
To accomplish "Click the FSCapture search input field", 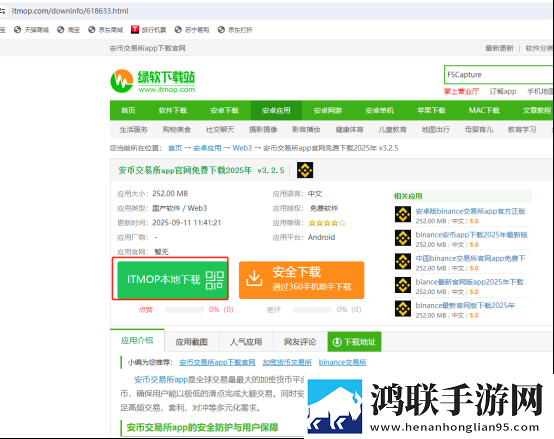I will 498,75.
